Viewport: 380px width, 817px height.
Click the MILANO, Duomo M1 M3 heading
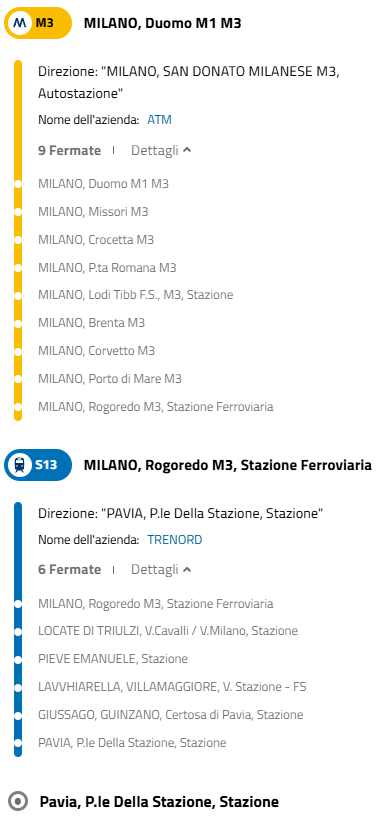[x=163, y=23]
